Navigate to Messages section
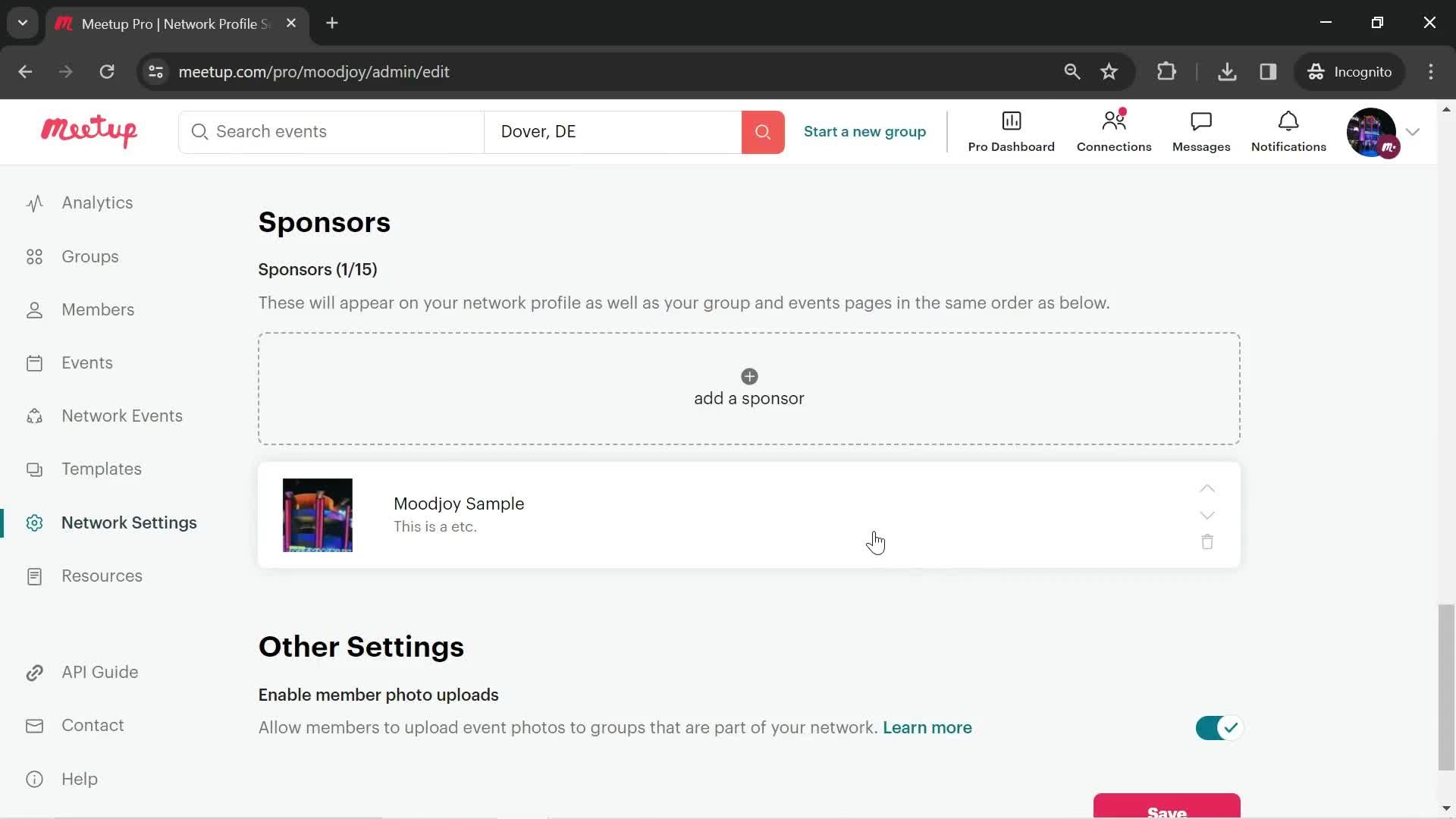Viewport: 1456px width, 819px height. pyautogui.click(x=1201, y=131)
